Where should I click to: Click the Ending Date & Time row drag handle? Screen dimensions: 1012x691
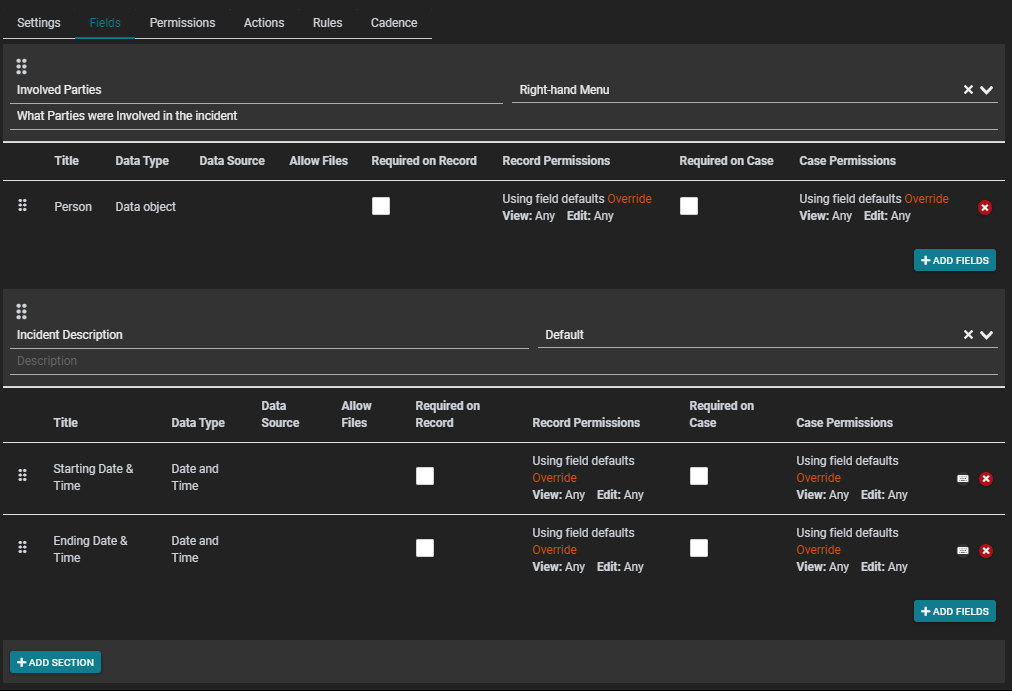(x=22, y=547)
